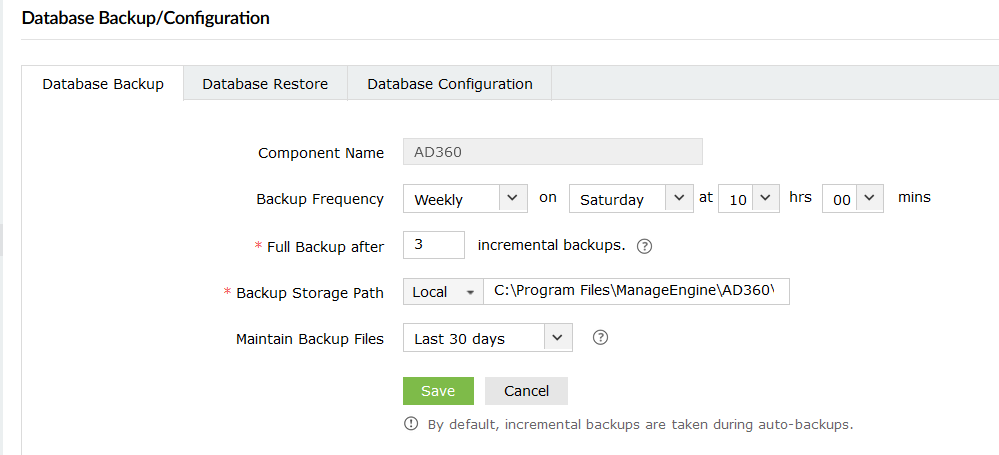Viewport: 999px width, 455px height.
Task: Click the Database Backup/Configuration page heading
Action: coord(146,18)
